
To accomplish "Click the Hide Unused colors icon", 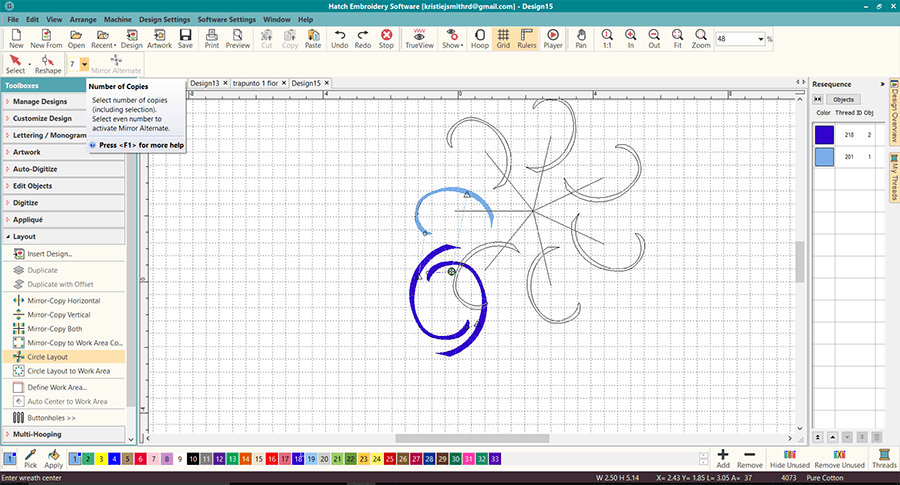I will (x=789, y=459).
